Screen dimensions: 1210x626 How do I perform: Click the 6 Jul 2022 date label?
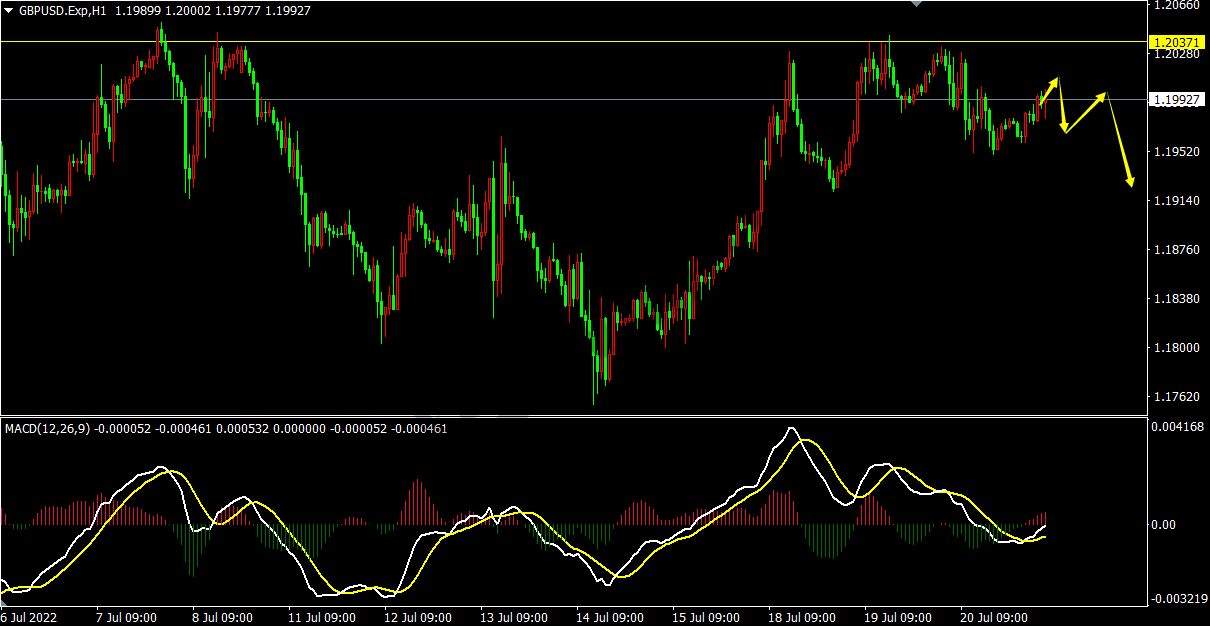(31, 617)
